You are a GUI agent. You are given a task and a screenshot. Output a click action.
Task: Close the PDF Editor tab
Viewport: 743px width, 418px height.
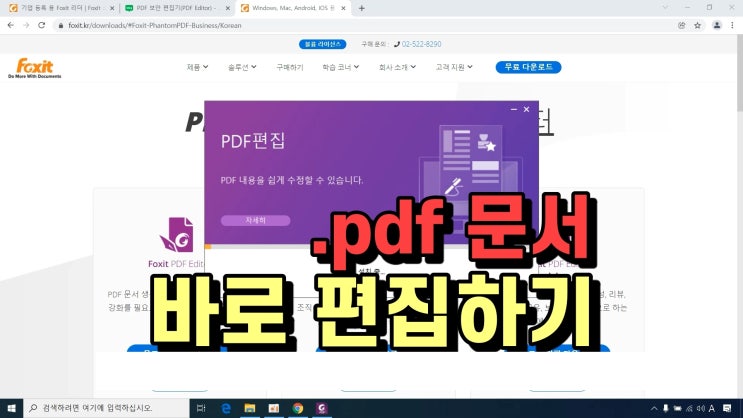tap(227, 8)
